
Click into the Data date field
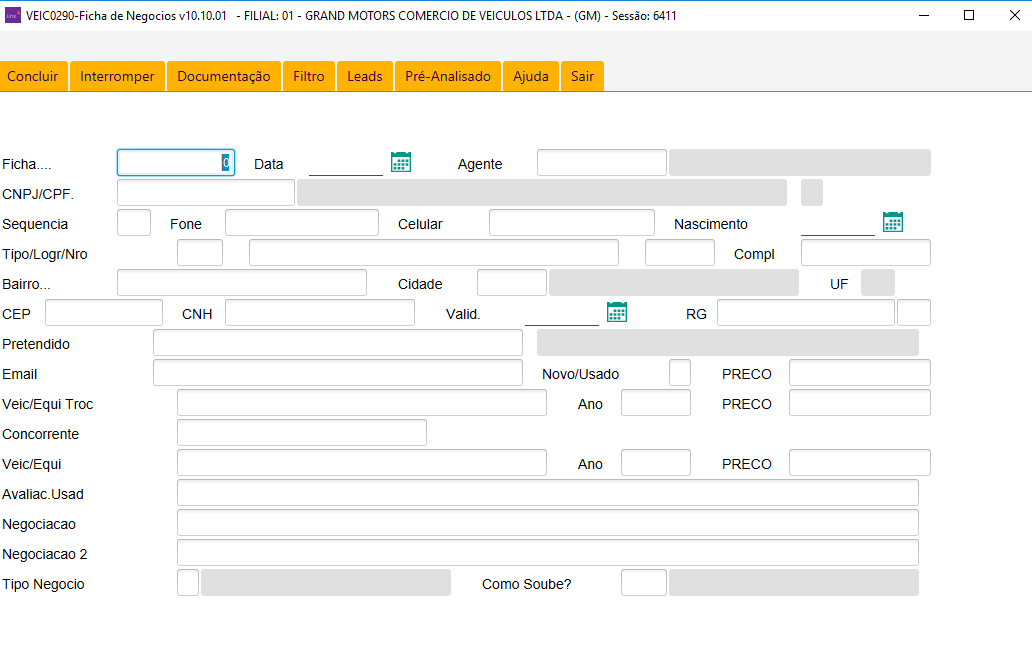coord(346,163)
